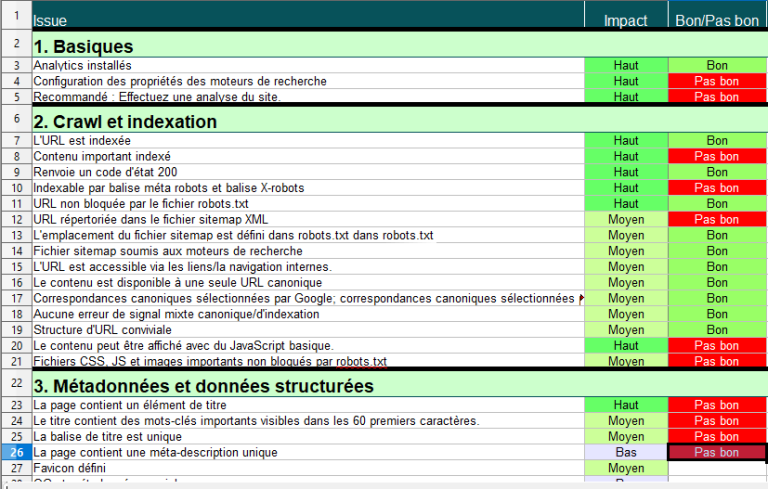This screenshot has width=768, height=489.
Task: Click the 'Bas' impact cell in row 26
Action: (x=626, y=452)
